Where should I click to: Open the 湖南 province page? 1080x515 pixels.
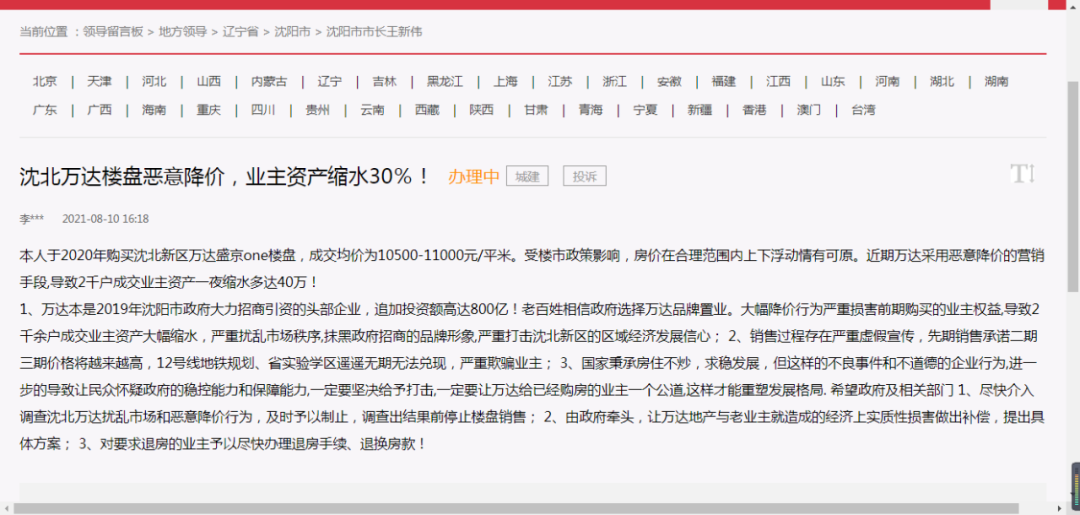pos(996,81)
